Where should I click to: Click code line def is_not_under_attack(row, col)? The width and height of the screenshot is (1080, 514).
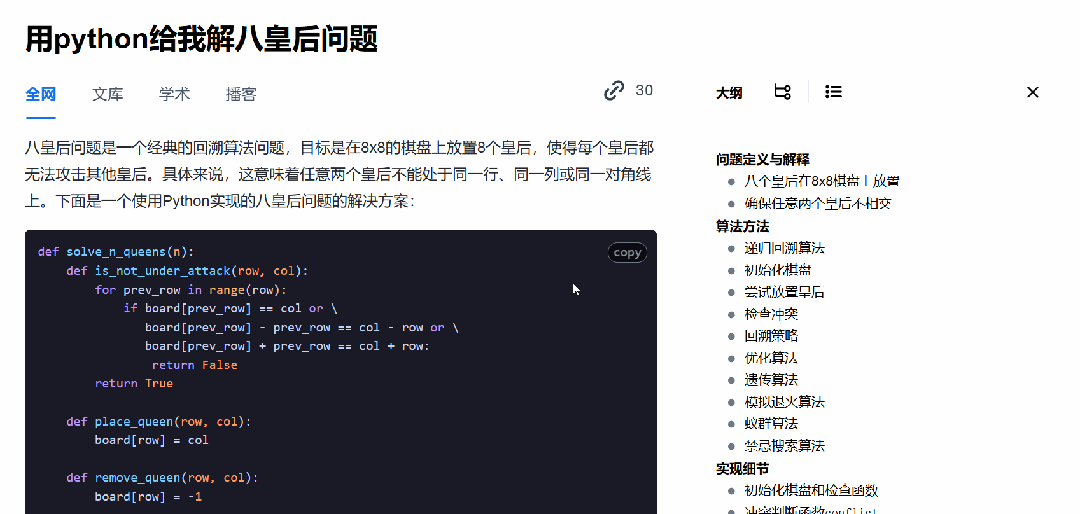coord(187,271)
